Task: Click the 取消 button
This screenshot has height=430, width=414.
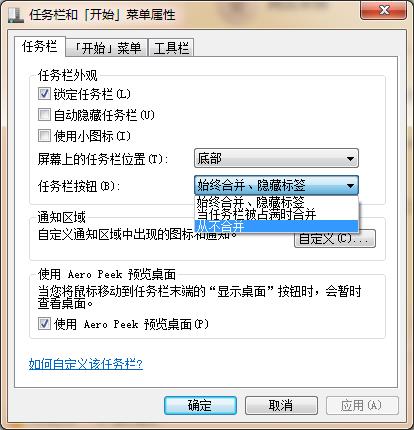Action: click(281, 405)
